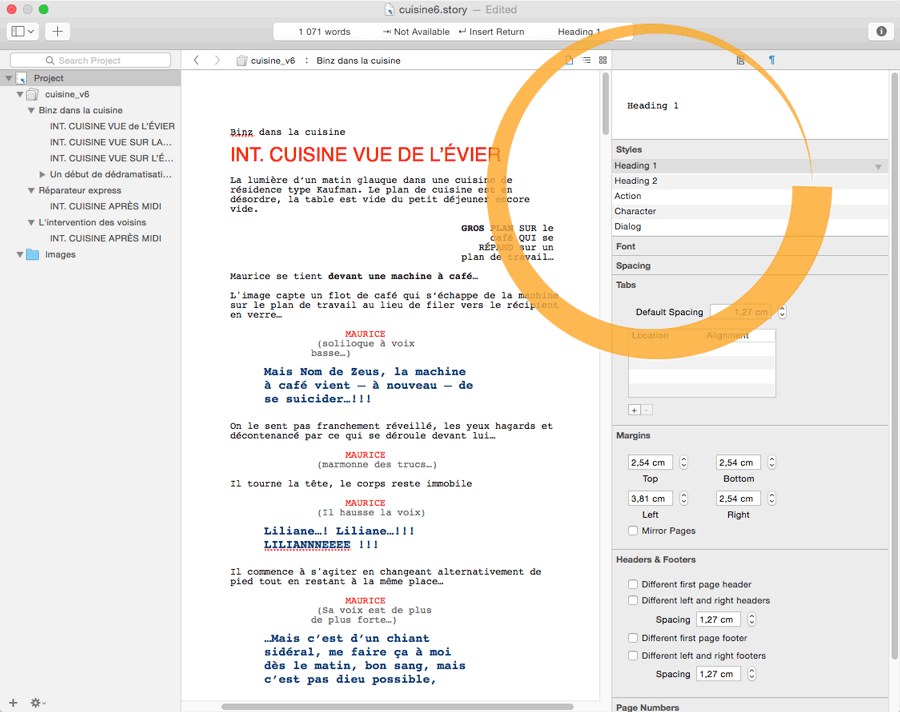Click Binz dans la cuisine breadcrumb
The height and width of the screenshot is (712, 900).
(x=358, y=60)
